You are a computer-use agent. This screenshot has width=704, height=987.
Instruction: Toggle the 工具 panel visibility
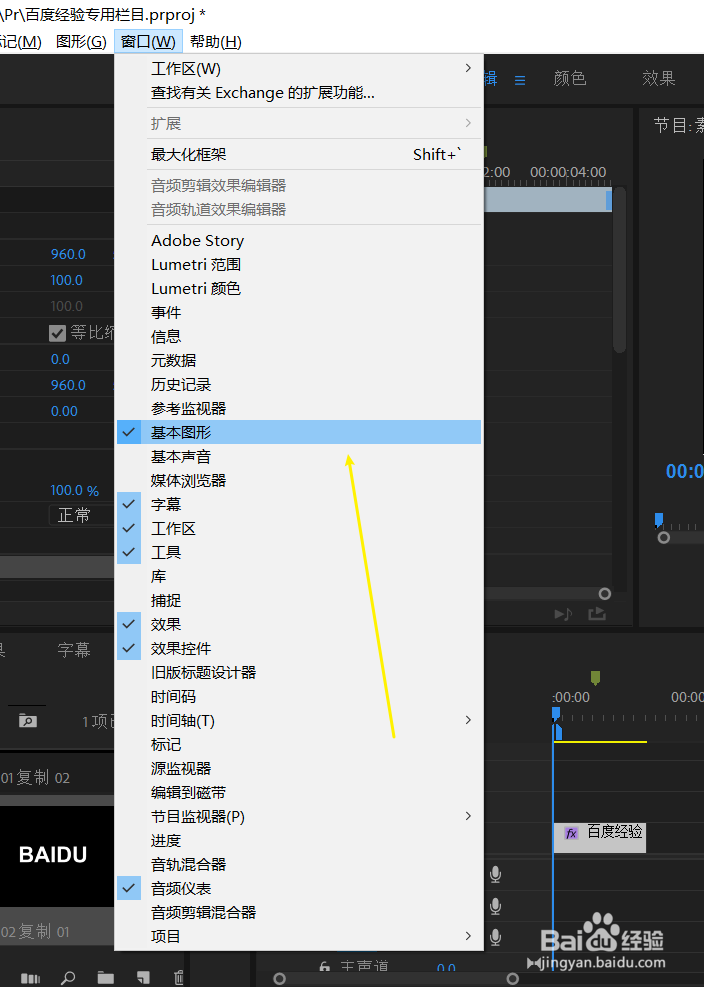point(299,552)
